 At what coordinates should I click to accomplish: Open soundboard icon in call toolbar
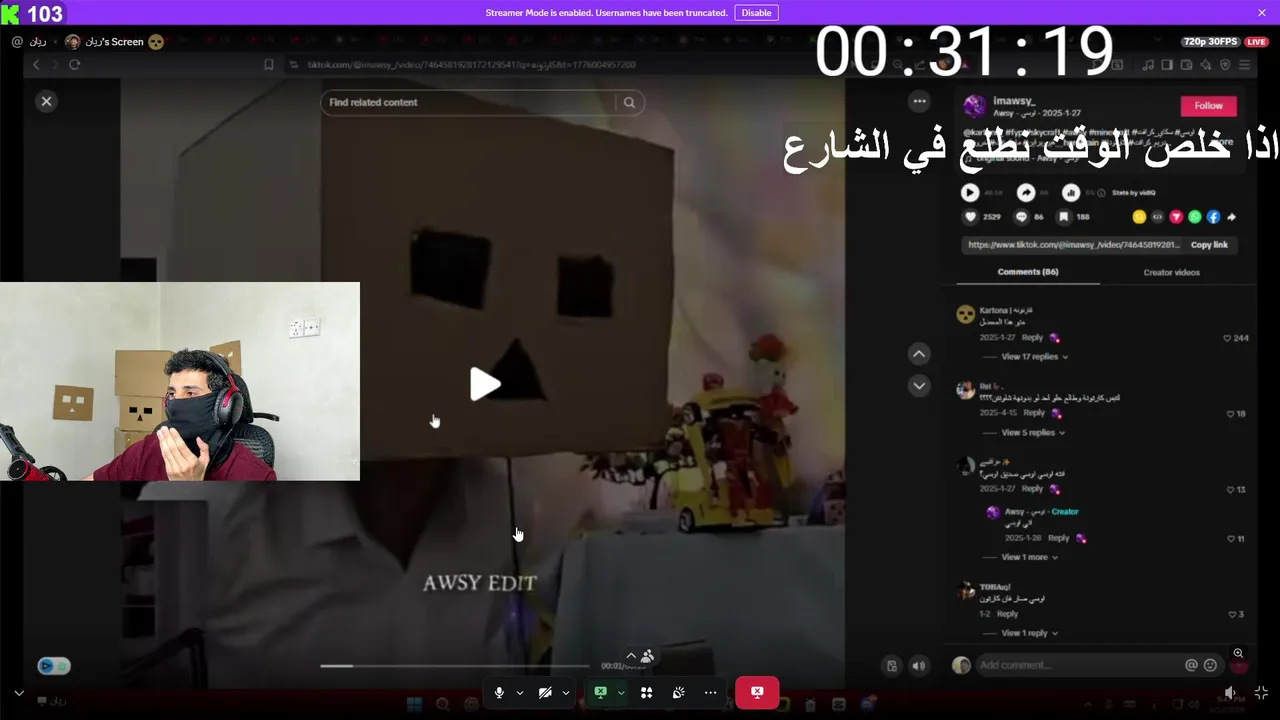tap(678, 693)
